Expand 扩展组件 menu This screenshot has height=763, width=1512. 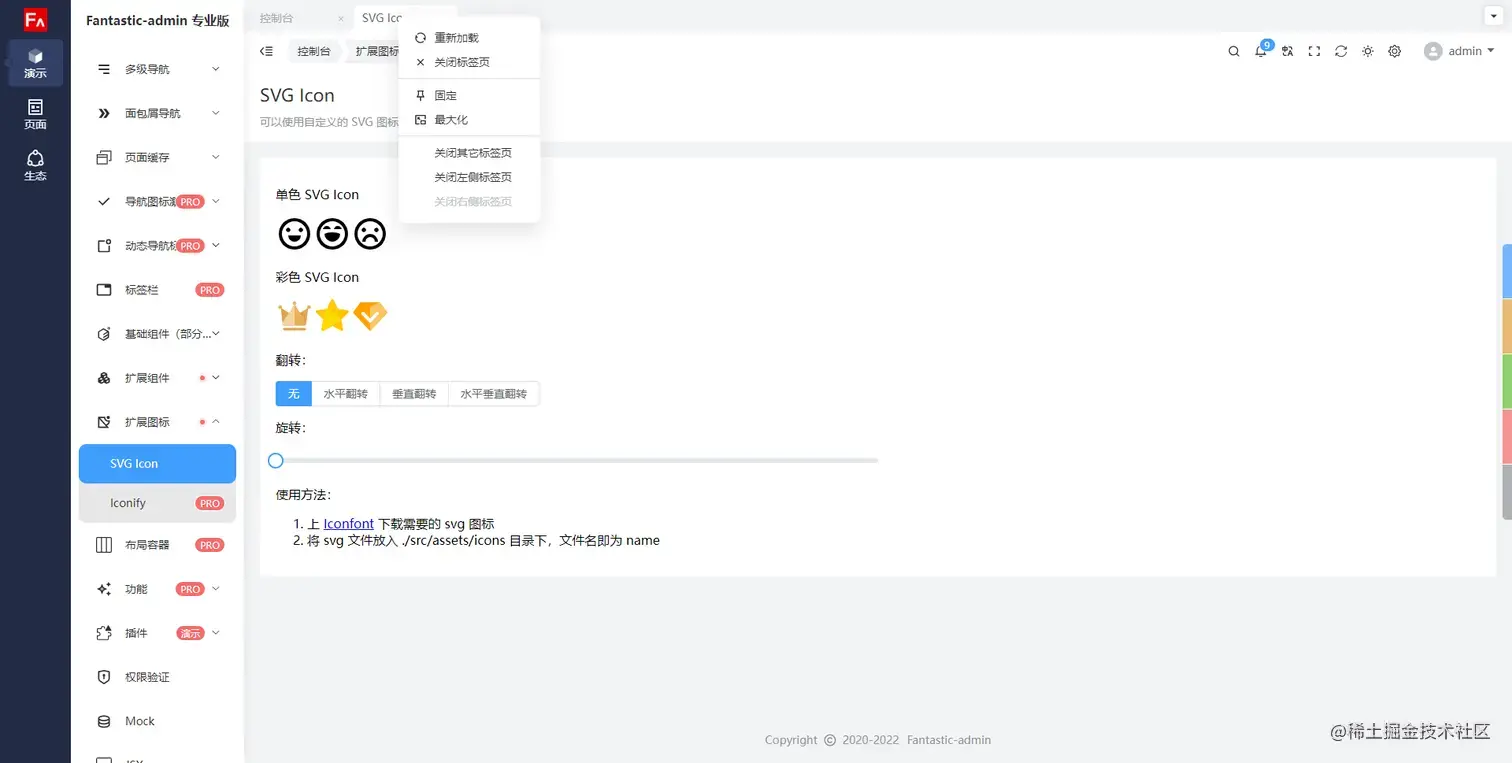pyautogui.click(x=160, y=377)
